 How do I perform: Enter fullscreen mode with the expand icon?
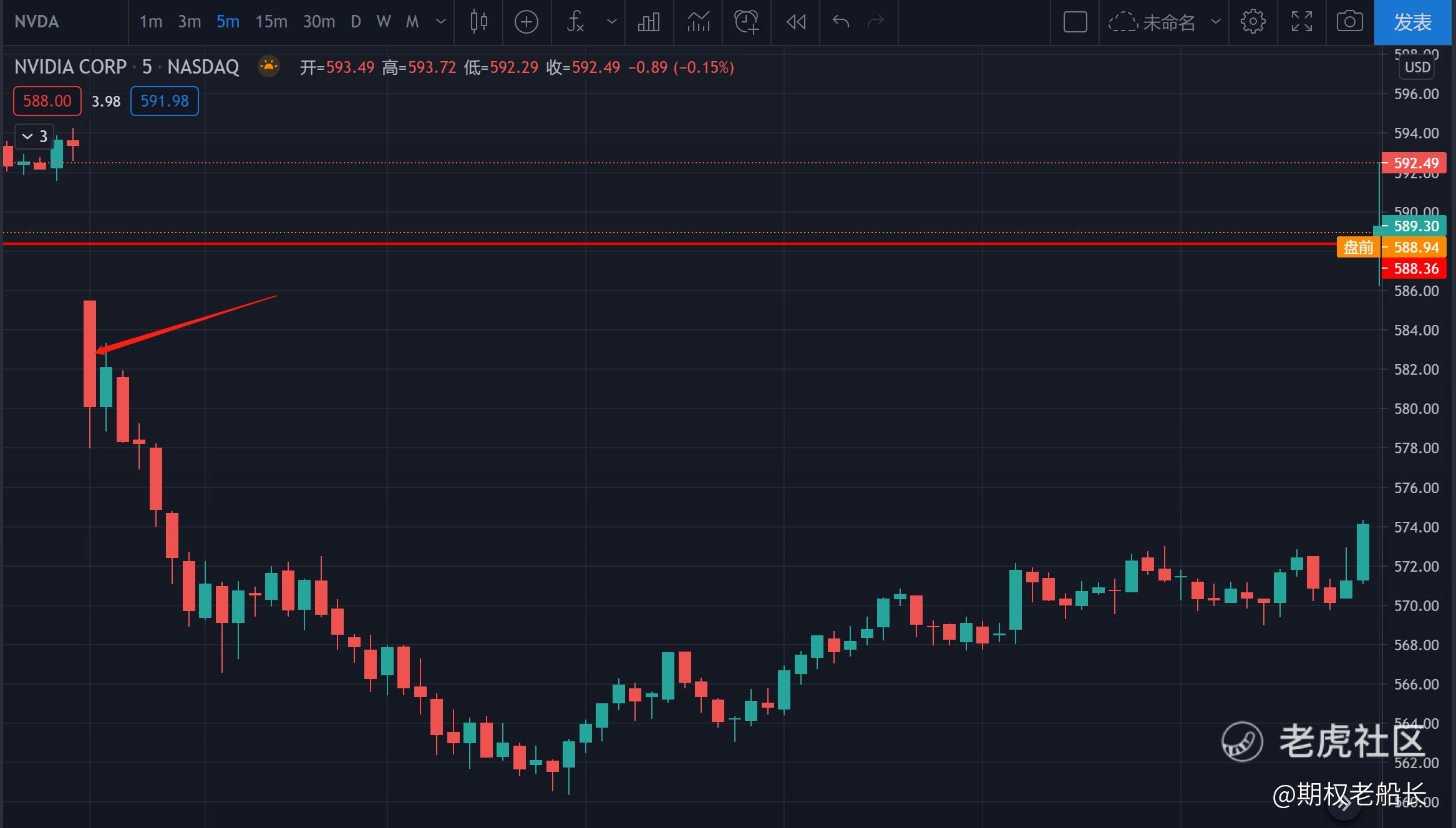tap(1301, 22)
